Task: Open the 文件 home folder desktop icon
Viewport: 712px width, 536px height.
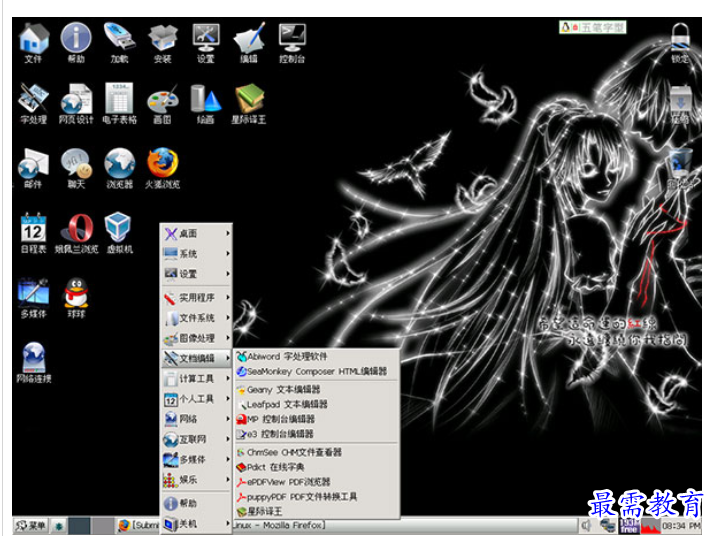Action: click(x=33, y=43)
